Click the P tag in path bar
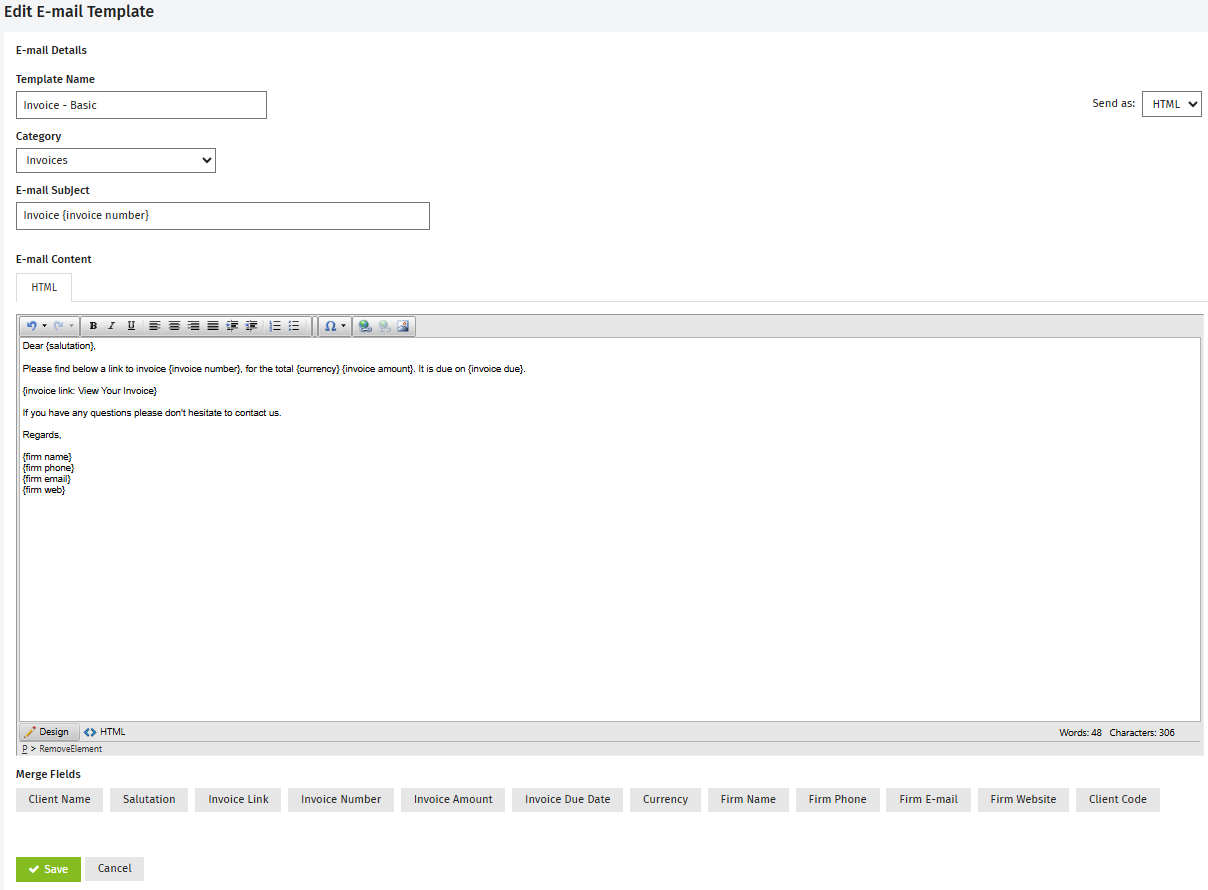Screen dimensions: 1208x890 coord(25,749)
